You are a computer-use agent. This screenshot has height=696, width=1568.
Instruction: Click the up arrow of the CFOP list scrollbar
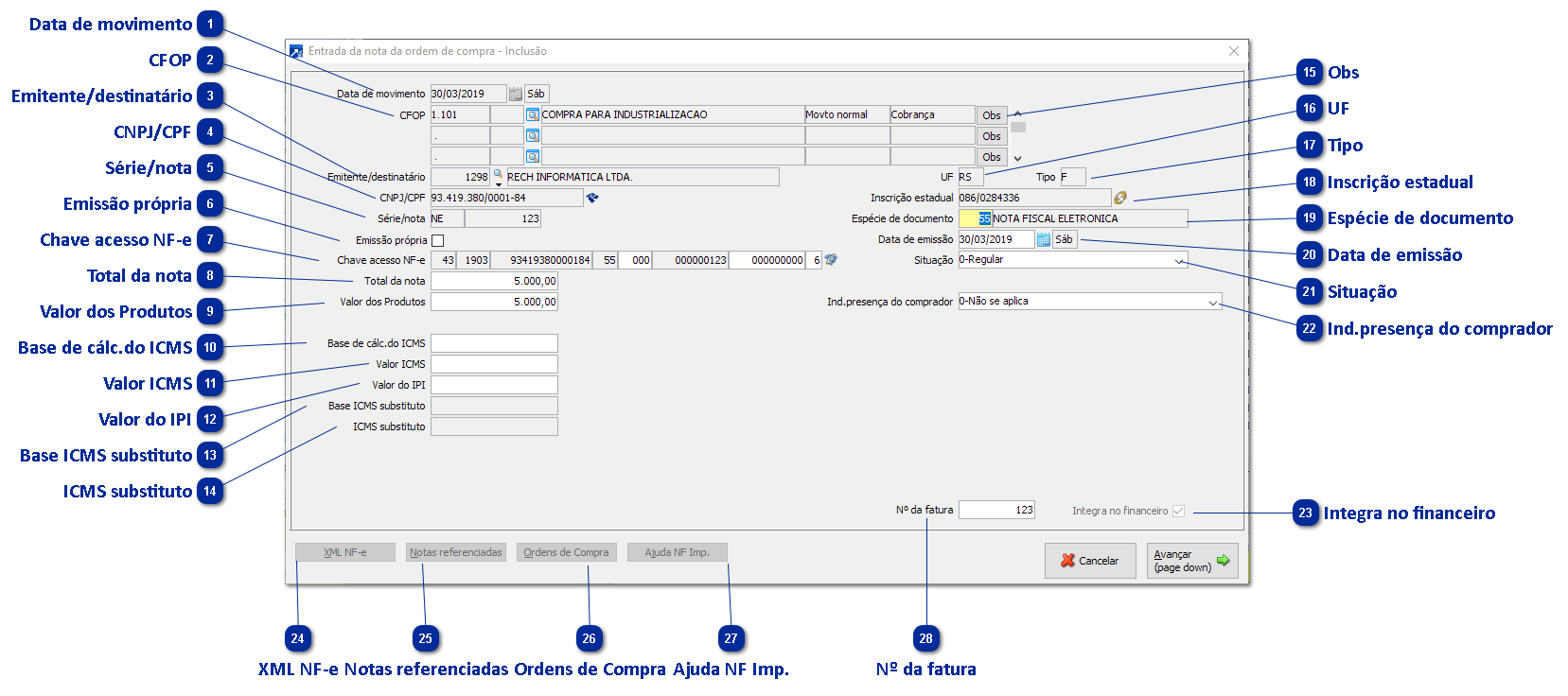click(1018, 113)
